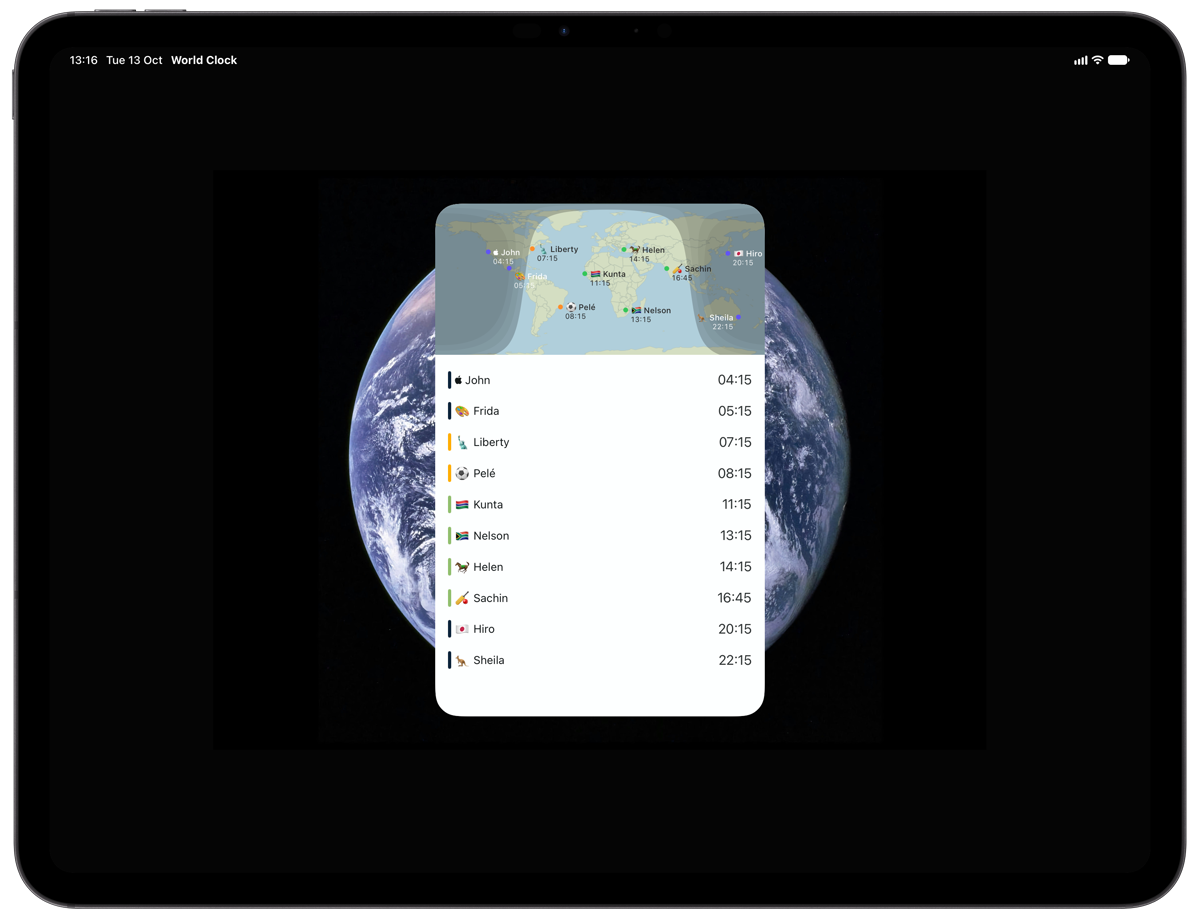This screenshot has height=920, width=1200.
Task: Select the Pelé name in the list
Action: [484, 473]
